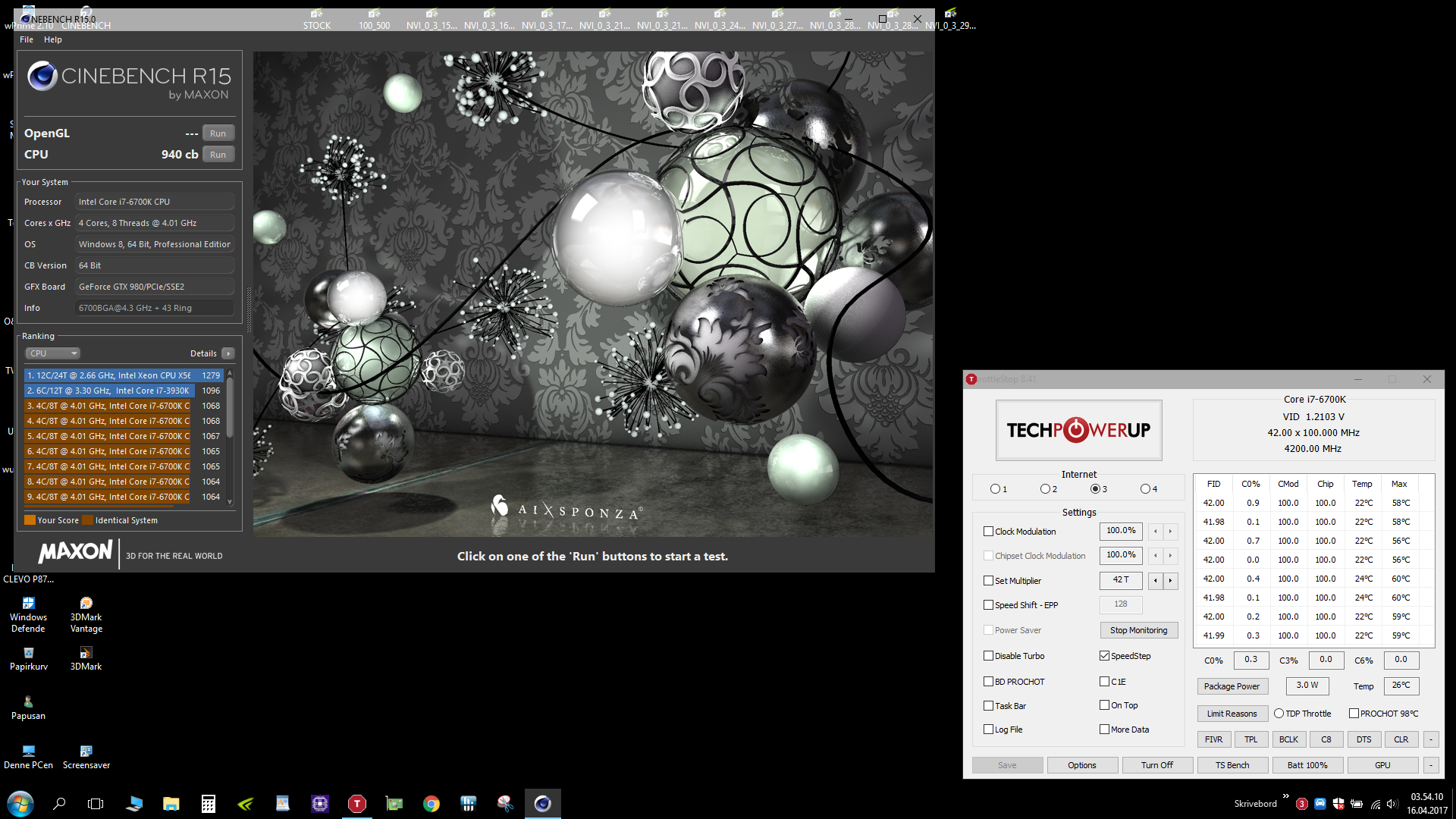This screenshot has height=819, width=1456.
Task: Run the CPU benchmark
Action: pos(218,155)
